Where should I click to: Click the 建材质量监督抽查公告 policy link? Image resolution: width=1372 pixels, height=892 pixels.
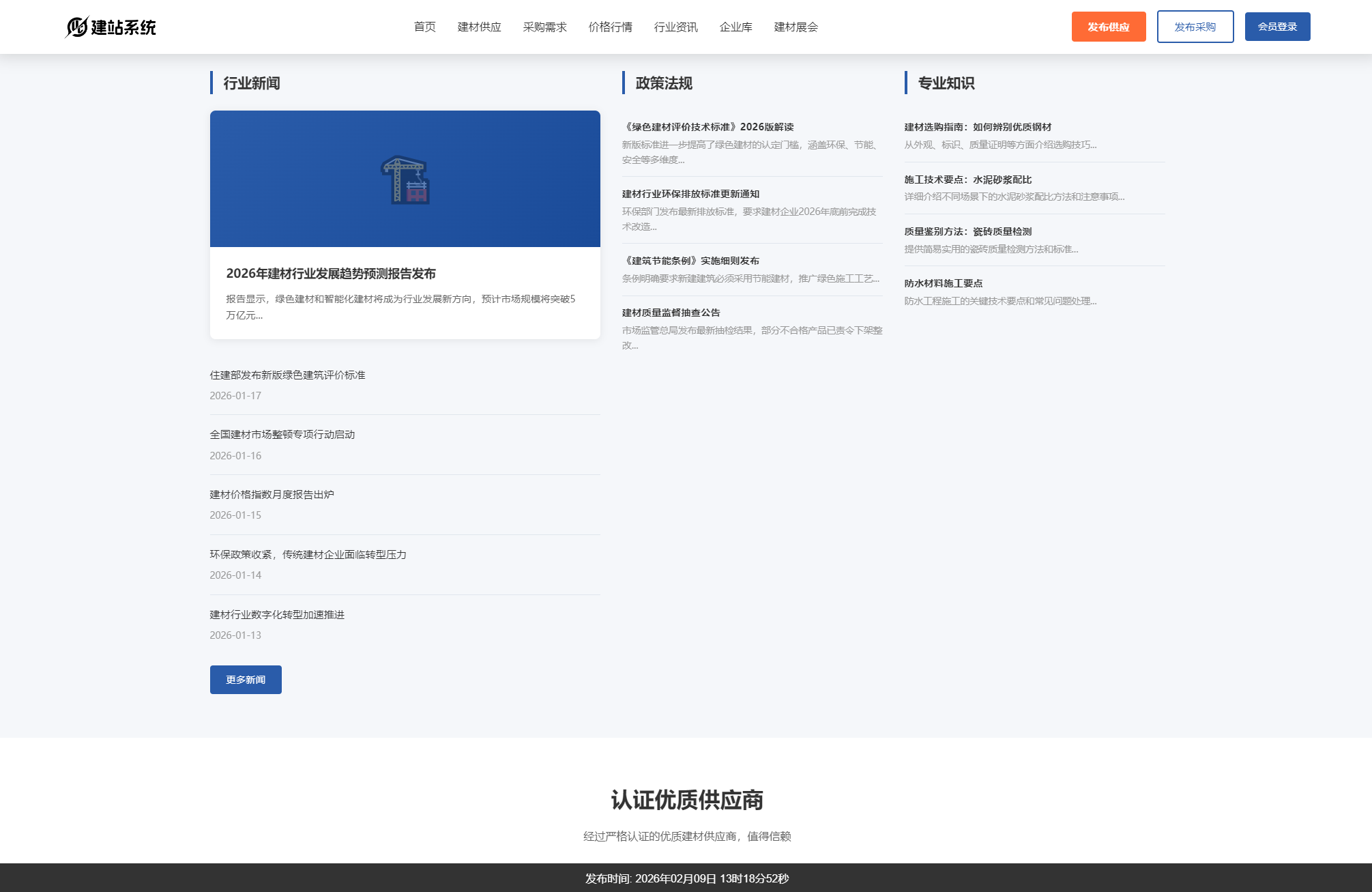pyautogui.click(x=671, y=313)
